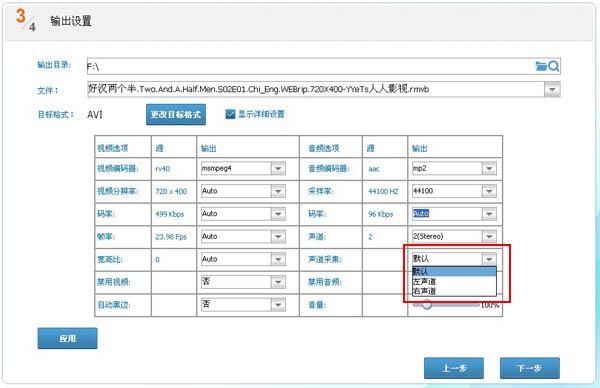Select 右声道 option
Screen dimensions: 600x388
tap(454, 291)
